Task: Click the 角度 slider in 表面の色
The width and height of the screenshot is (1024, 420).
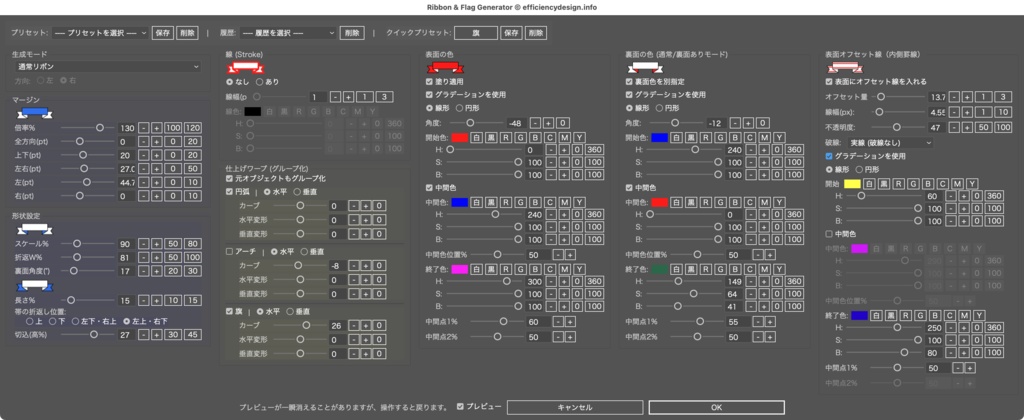Action: 470,123
